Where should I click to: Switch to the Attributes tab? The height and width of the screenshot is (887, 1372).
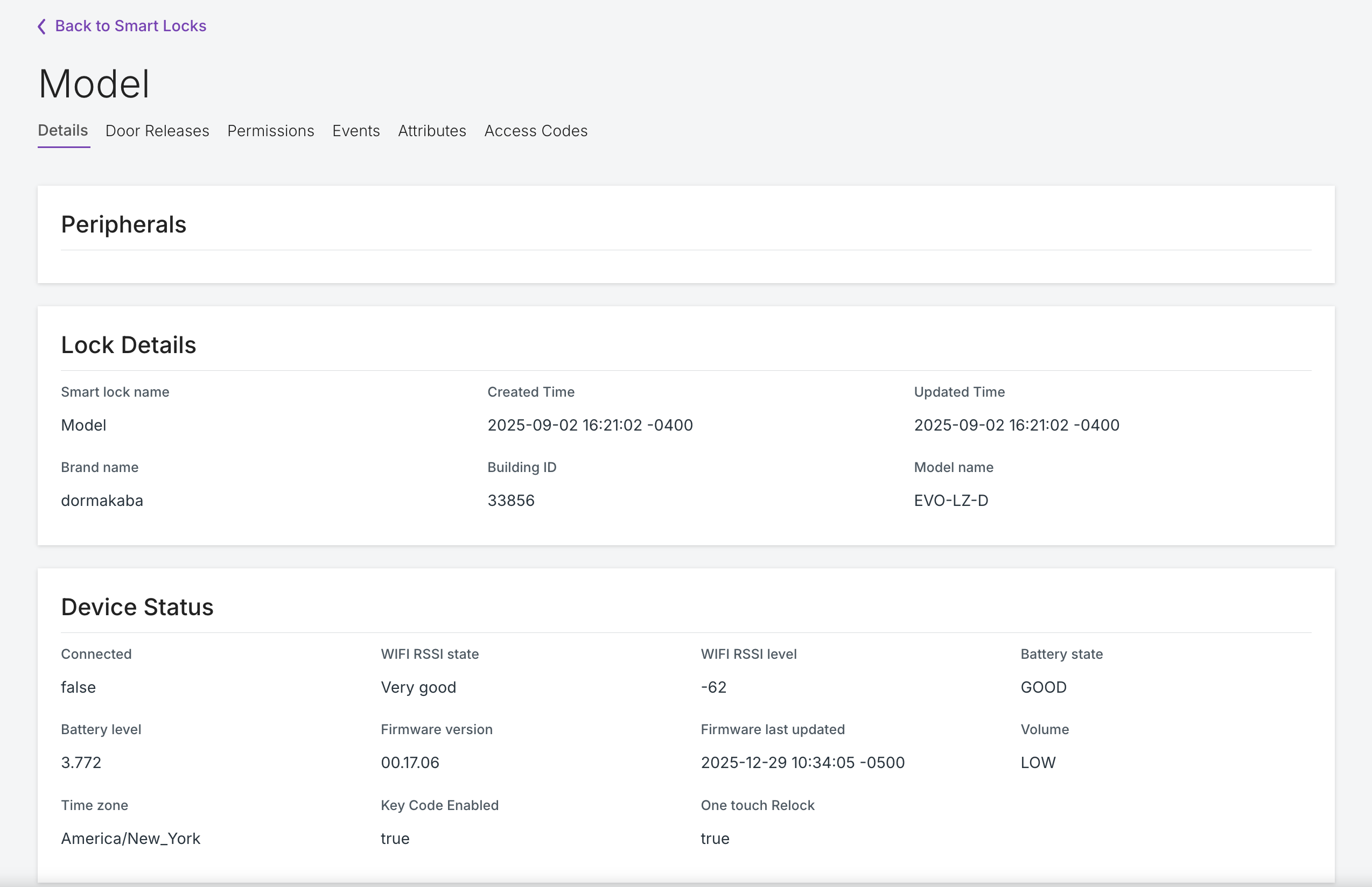tap(432, 131)
